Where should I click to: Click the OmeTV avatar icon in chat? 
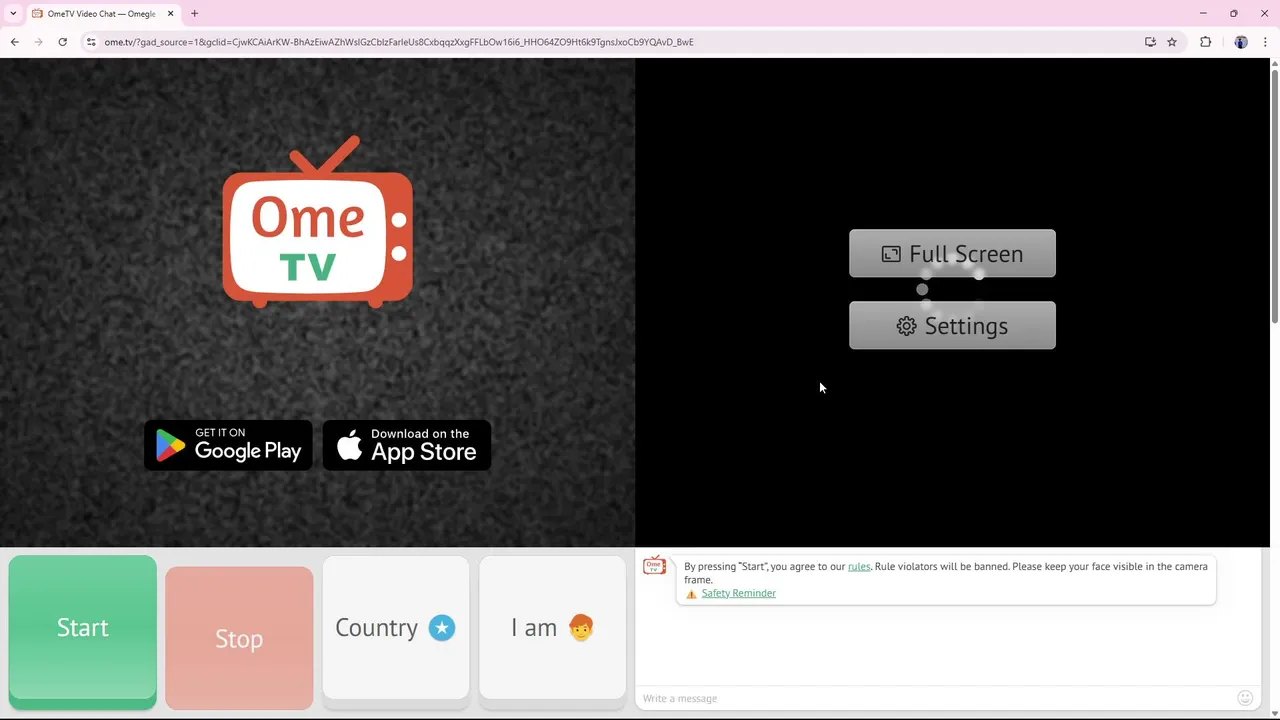[655, 566]
